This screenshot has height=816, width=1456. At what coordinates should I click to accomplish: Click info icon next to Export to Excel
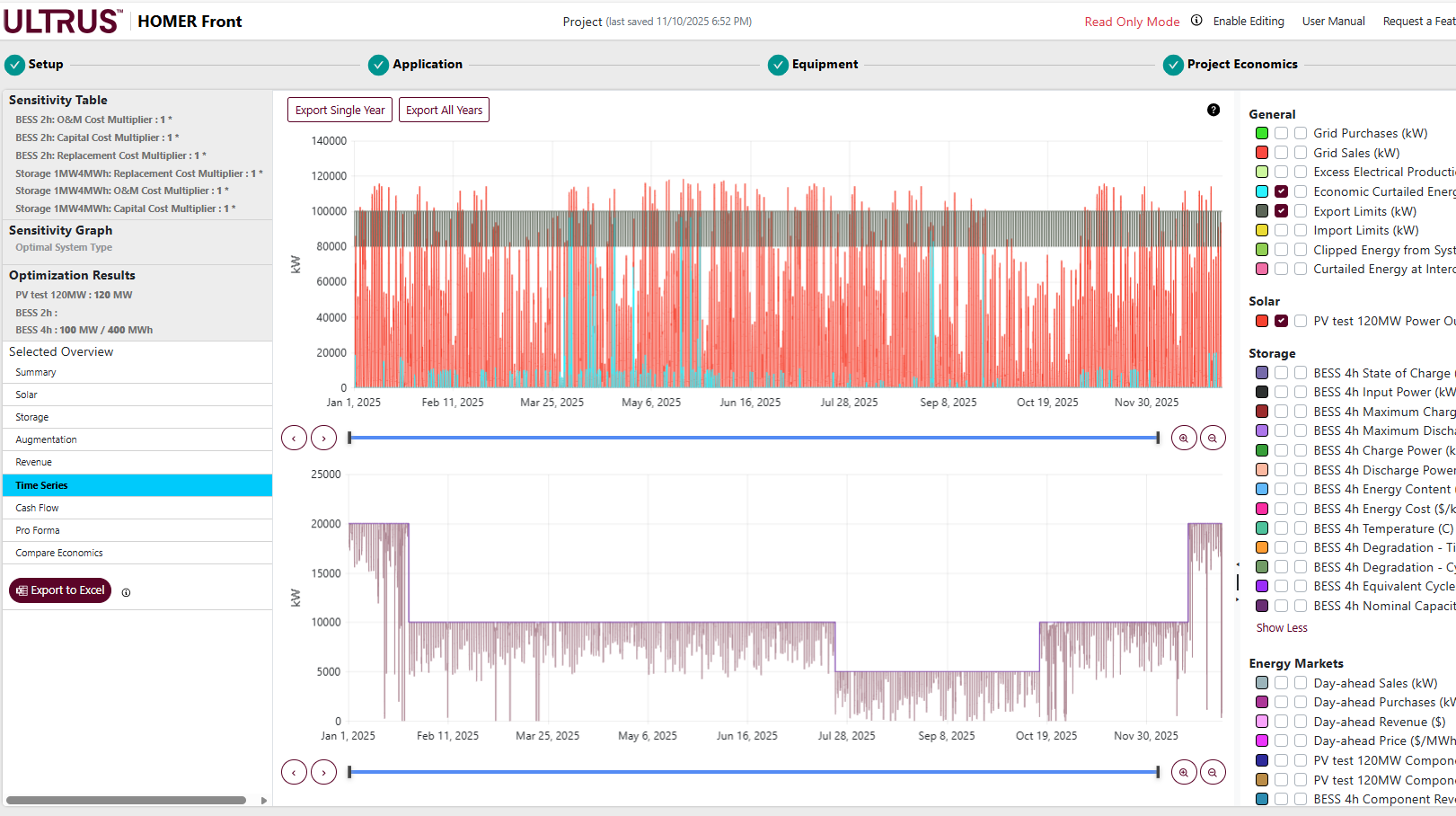pos(126,592)
